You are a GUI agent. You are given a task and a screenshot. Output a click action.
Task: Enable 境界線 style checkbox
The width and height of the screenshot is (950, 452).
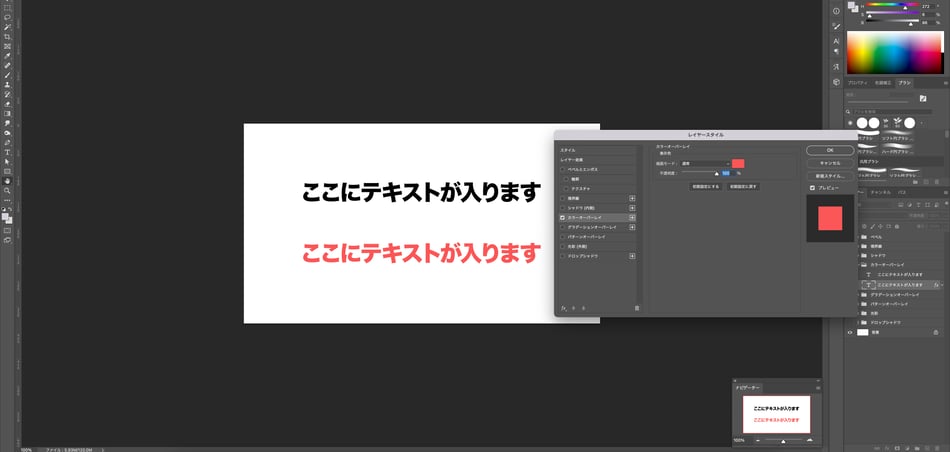pyautogui.click(x=562, y=198)
